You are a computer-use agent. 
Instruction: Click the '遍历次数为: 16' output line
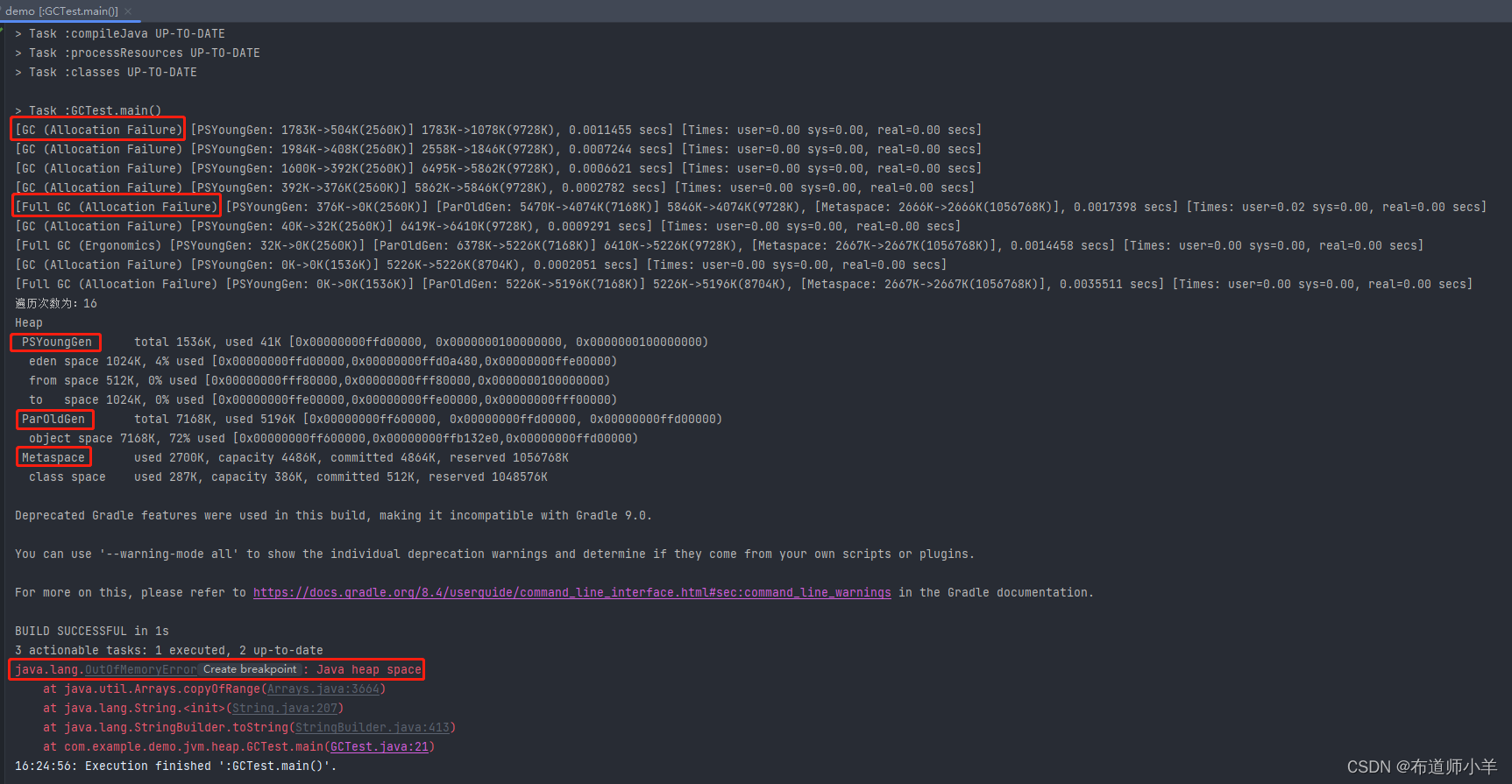[x=56, y=304]
